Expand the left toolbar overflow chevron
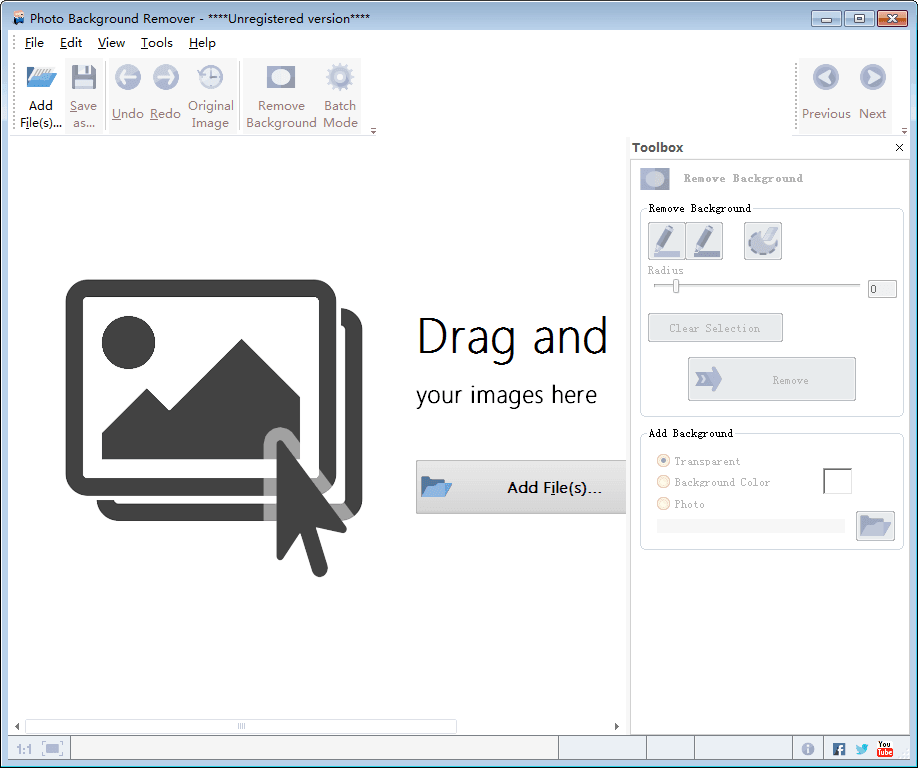This screenshot has height=768, width=918. tap(372, 130)
